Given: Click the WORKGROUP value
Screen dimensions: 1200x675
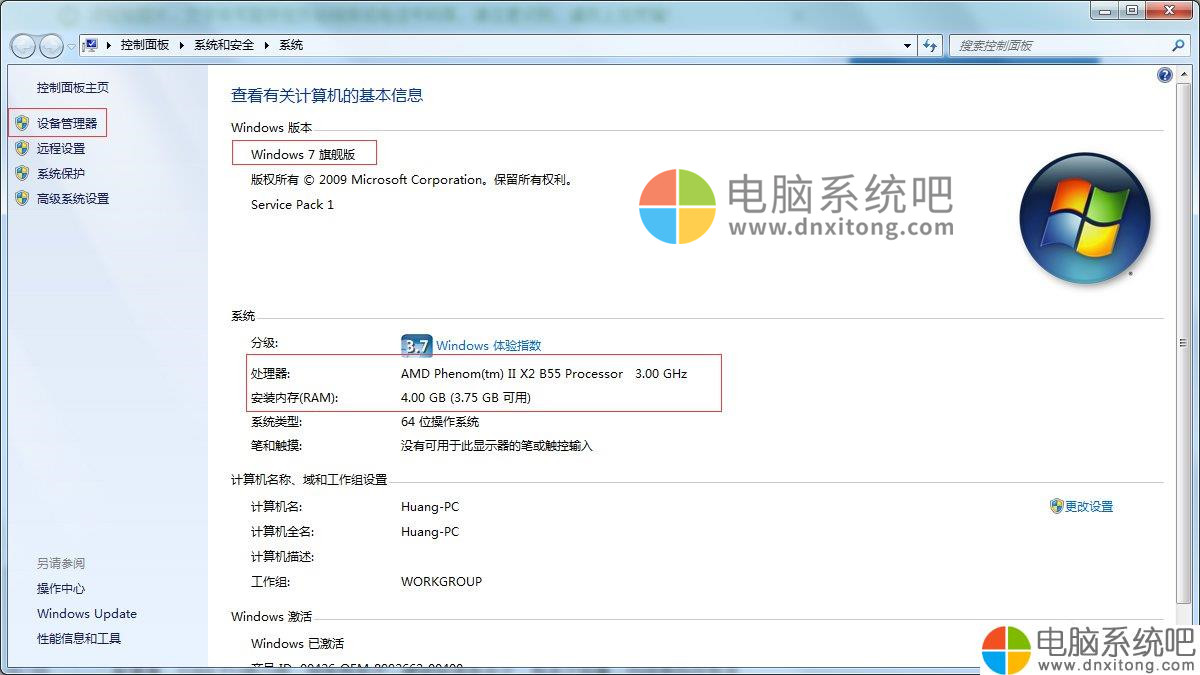Looking at the screenshot, I should click(441, 581).
